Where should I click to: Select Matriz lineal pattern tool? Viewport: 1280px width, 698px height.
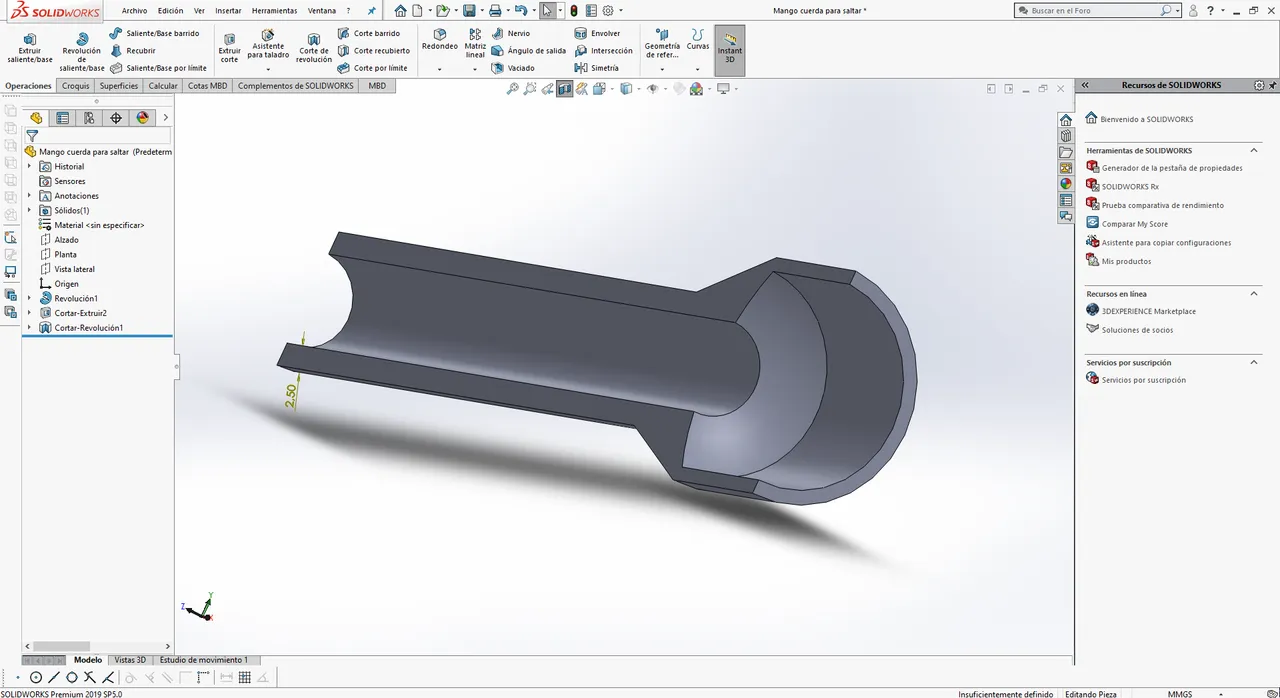[x=475, y=44]
